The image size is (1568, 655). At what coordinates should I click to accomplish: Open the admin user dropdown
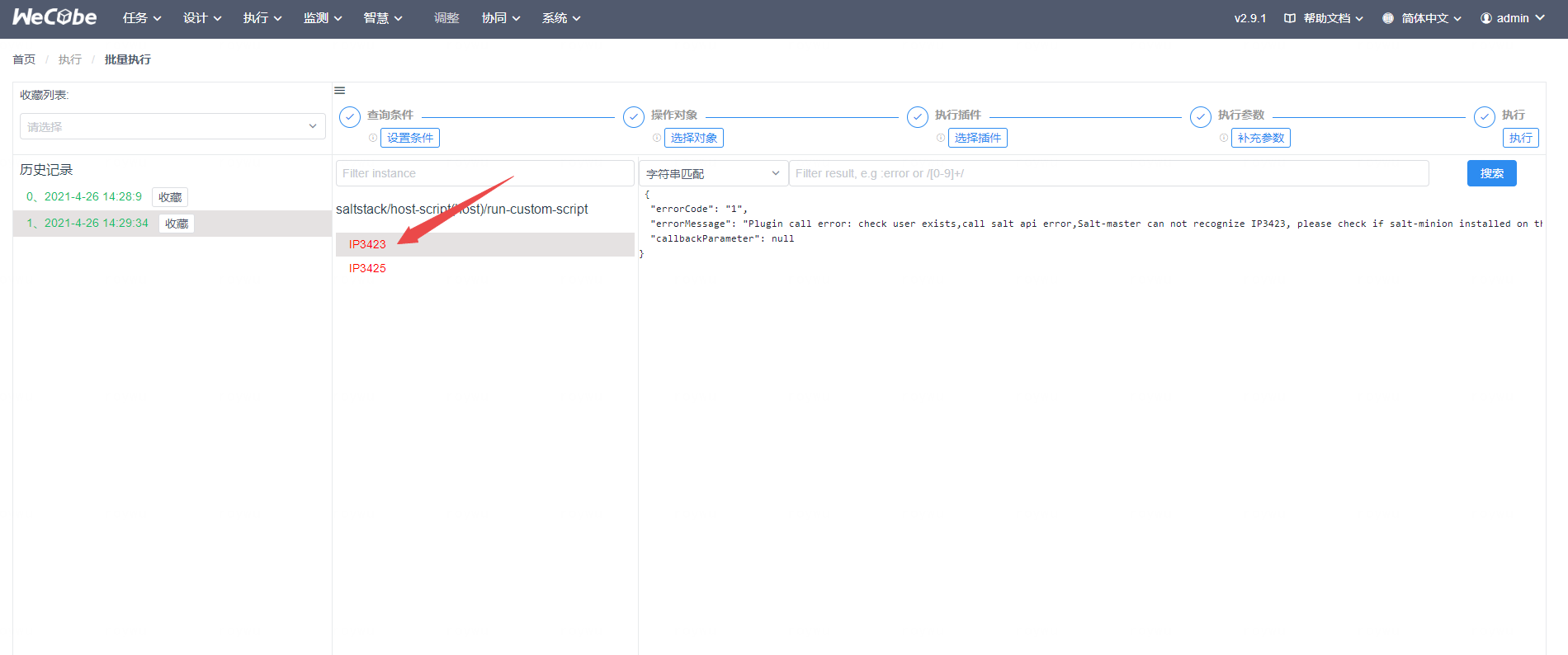tap(1512, 18)
